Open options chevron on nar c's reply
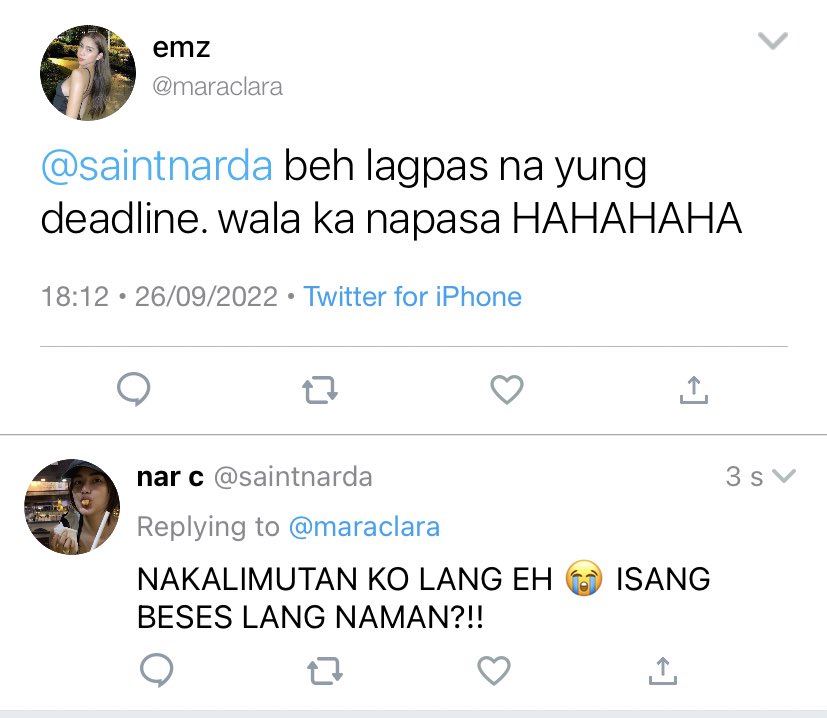Viewport: 827px width, 718px height. coord(783,476)
